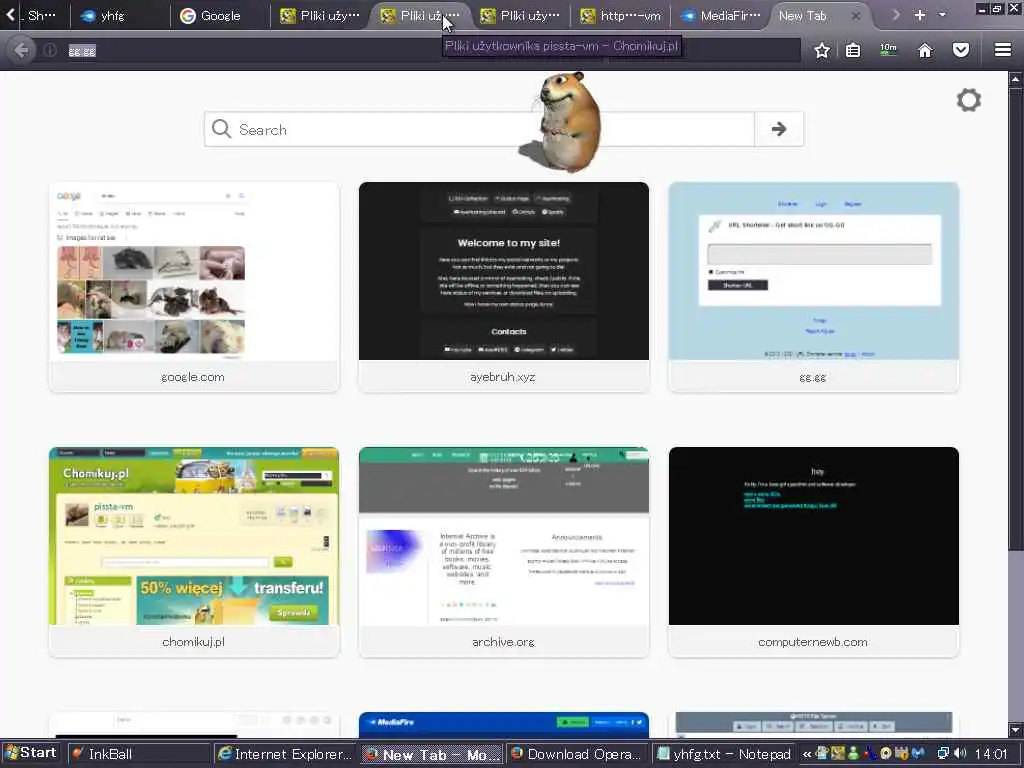Click the browser back arrow button
This screenshot has width=1024, height=768.
[21, 50]
